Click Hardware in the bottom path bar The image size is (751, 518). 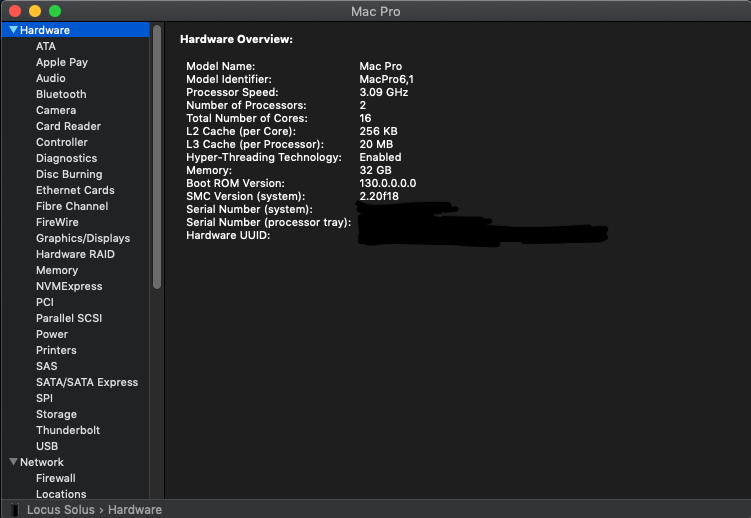point(135,509)
